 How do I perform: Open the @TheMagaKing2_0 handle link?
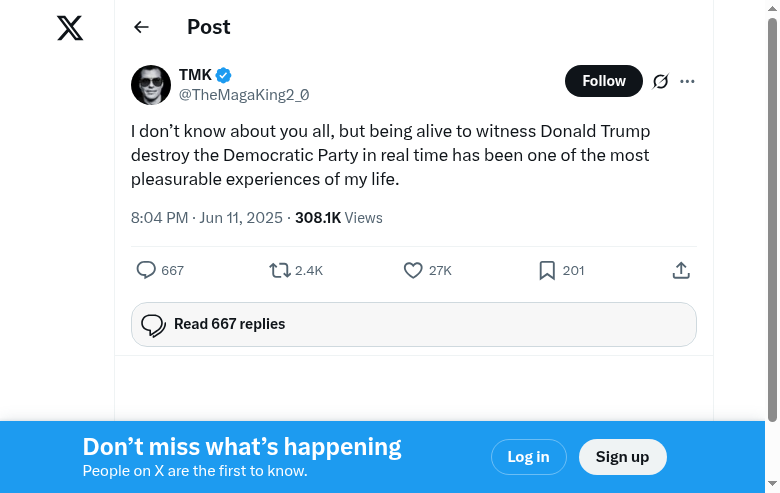[x=244, y=95]
